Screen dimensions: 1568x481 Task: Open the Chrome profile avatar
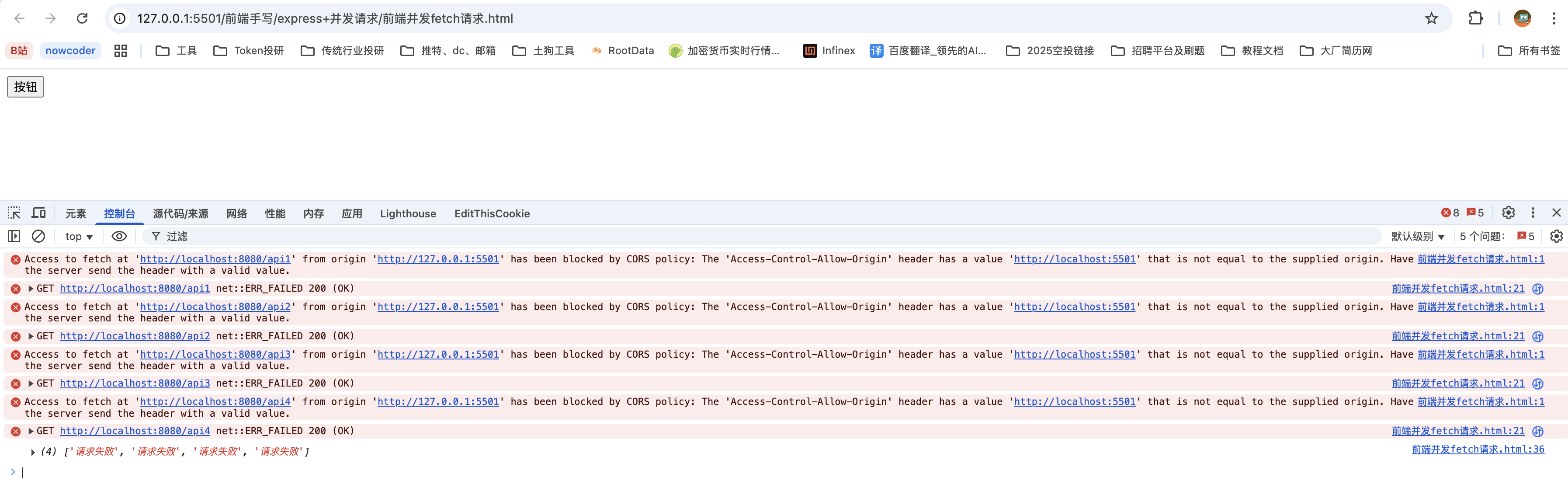pyautogui.click(x=1523, y=19)
